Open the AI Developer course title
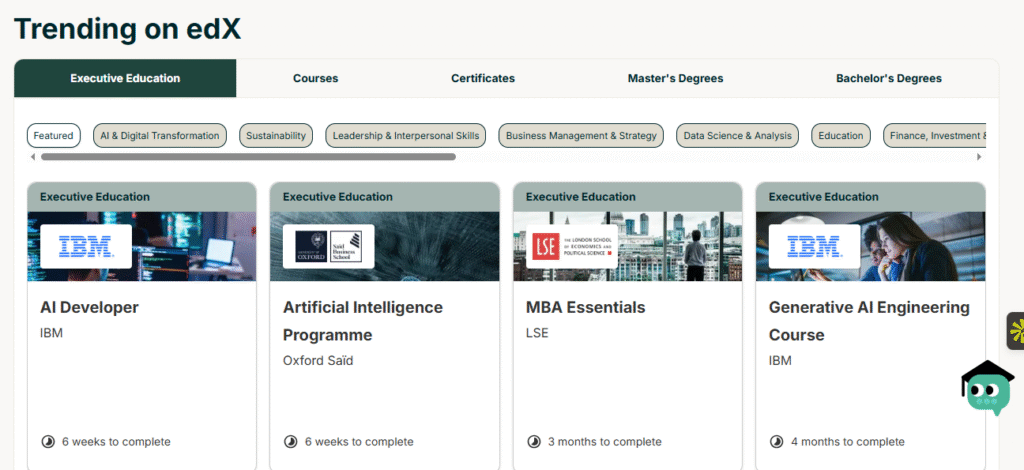 pos(89,307)
